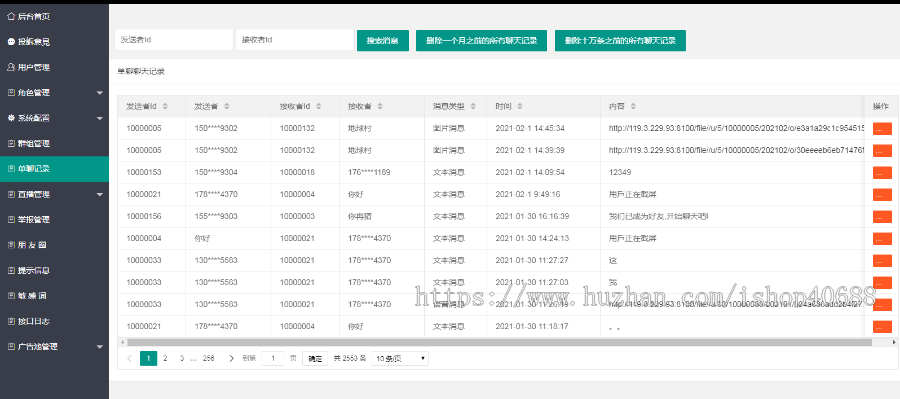Screen dimensions: 900x399
Task: Click orange action button for 16:16:39 row
Action: tap(882, 216)
